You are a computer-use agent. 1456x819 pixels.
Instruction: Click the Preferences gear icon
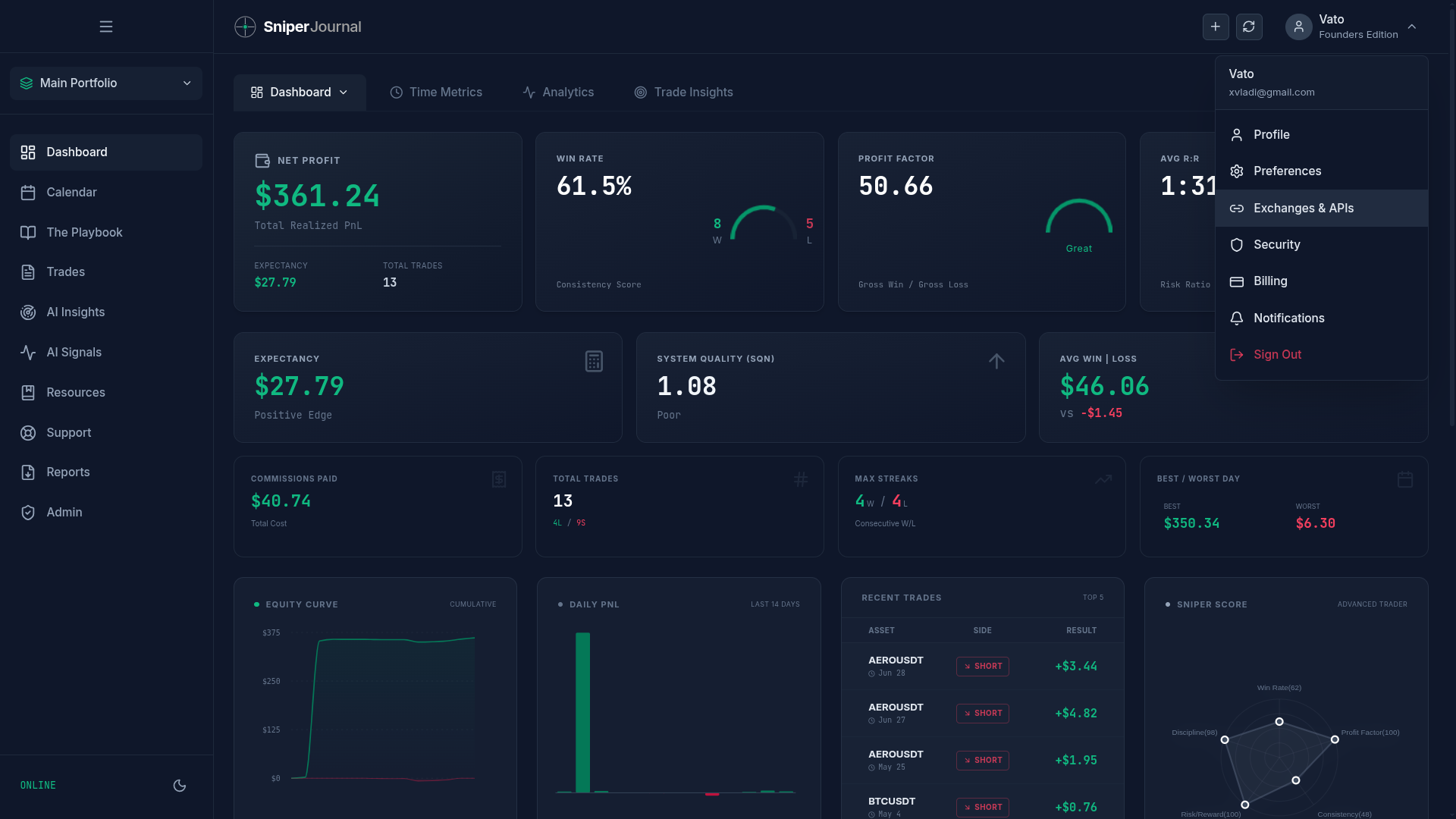click(1237, 171)
